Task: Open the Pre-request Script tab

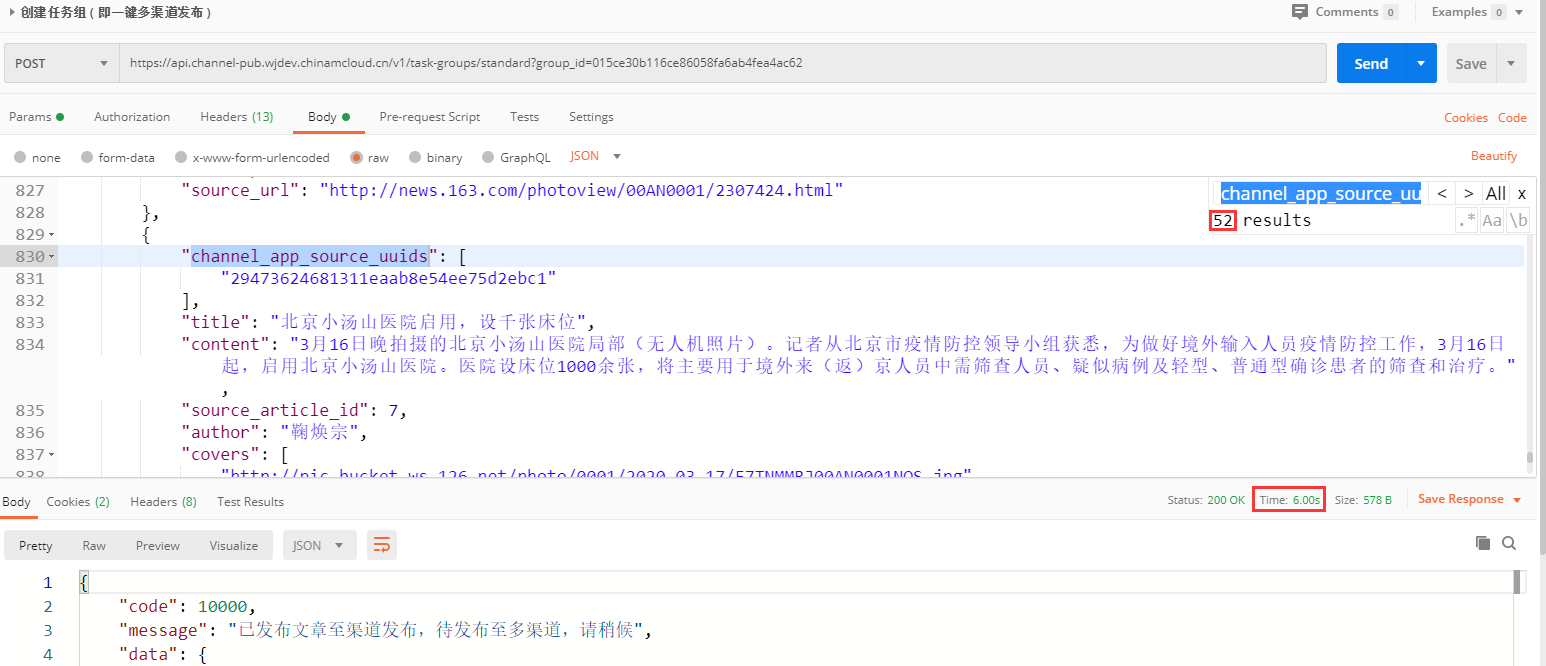Action: pos(430,117)
